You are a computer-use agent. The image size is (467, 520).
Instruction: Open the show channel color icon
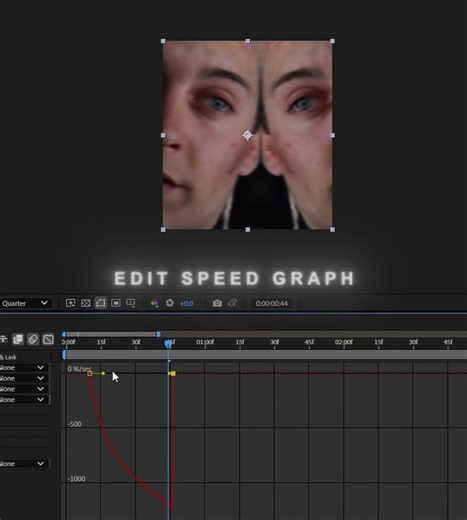pos(154,303)
